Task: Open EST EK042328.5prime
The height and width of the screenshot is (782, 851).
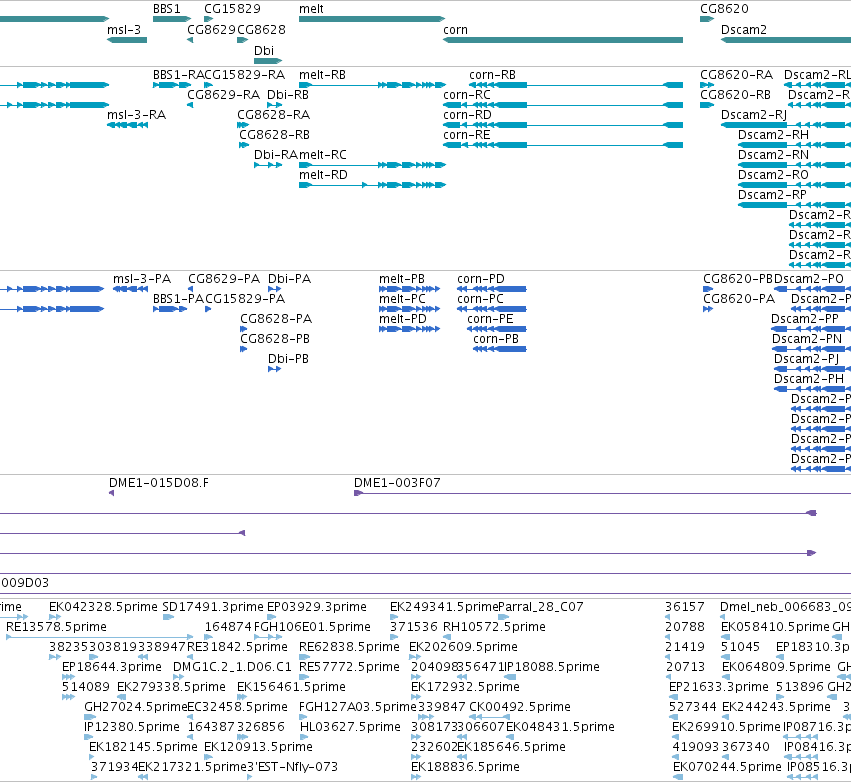Action: coord(103,607)
